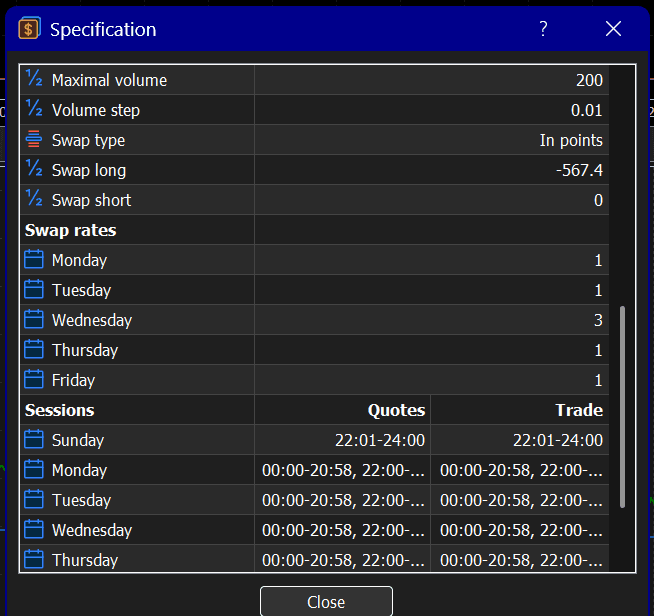The image size is (654, 616).
Task: Select the Thursday Quotes session cell
Action: point(343,560)
